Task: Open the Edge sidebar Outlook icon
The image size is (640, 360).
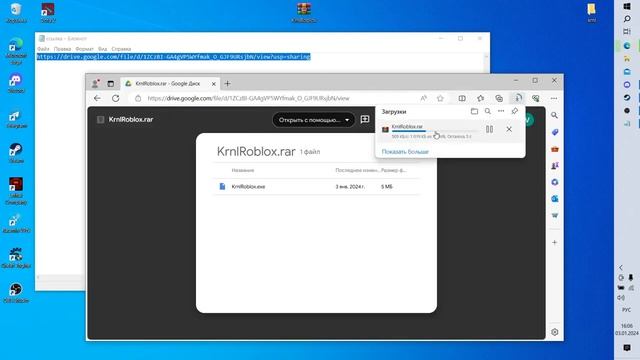Action: click(554, 199)
